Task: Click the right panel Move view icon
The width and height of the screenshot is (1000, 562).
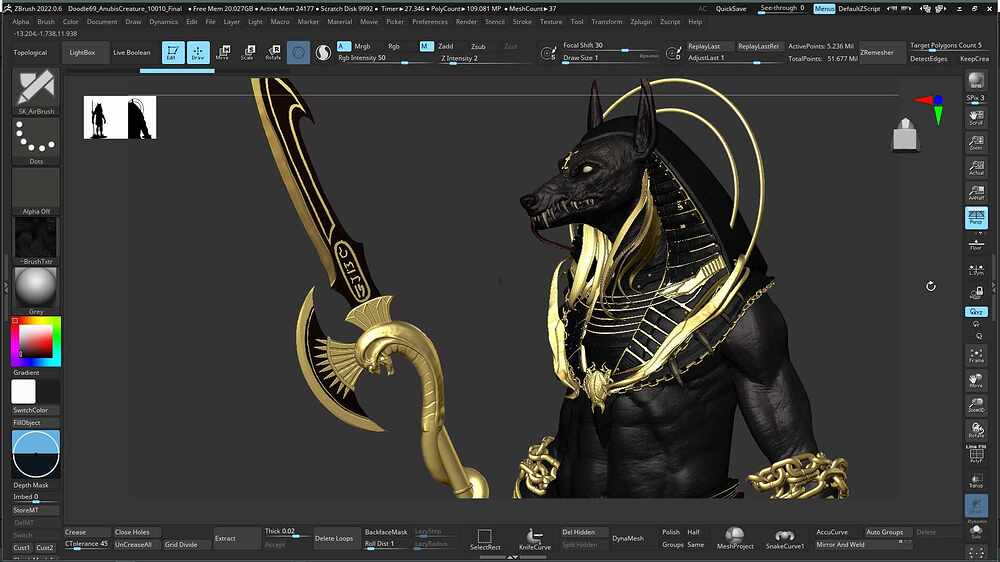Action: click(x=976, y=380)
